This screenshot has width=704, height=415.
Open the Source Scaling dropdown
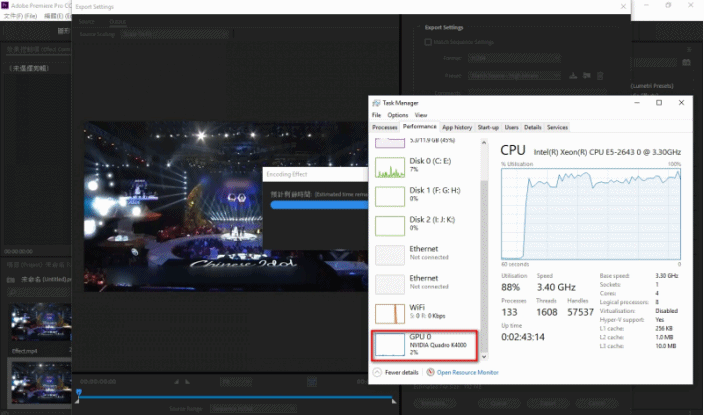pyautogui.click(x=175, y=34)
